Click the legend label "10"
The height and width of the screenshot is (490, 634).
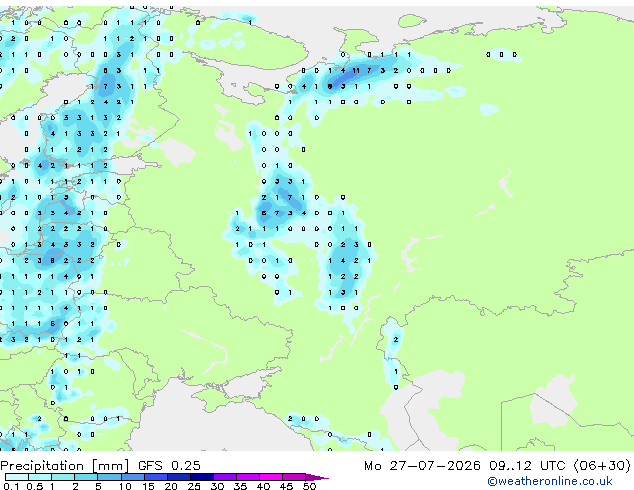tap(125, 486)
